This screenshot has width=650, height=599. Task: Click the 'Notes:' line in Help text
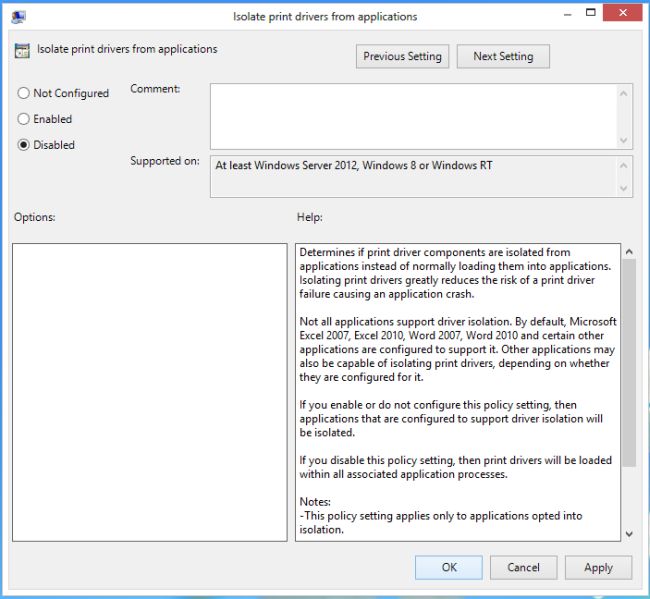(315, 502)
